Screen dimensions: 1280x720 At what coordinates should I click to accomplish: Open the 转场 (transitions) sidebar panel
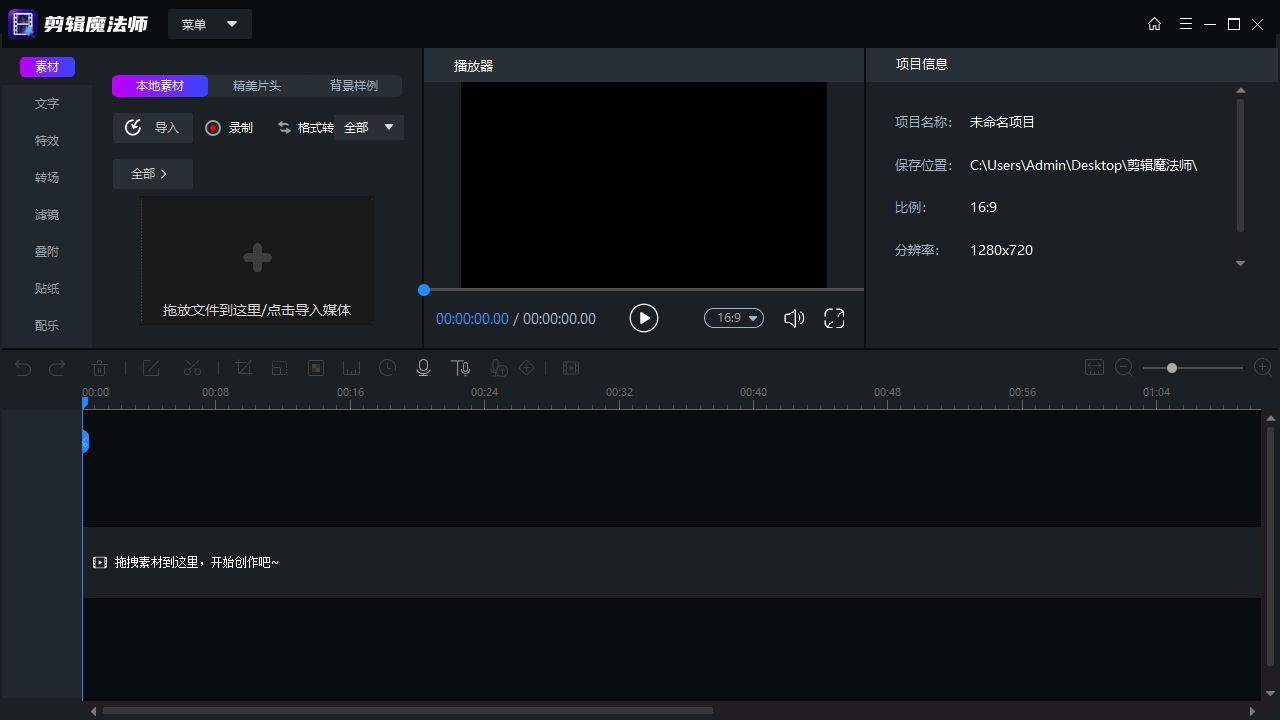[x=46, y=177]
